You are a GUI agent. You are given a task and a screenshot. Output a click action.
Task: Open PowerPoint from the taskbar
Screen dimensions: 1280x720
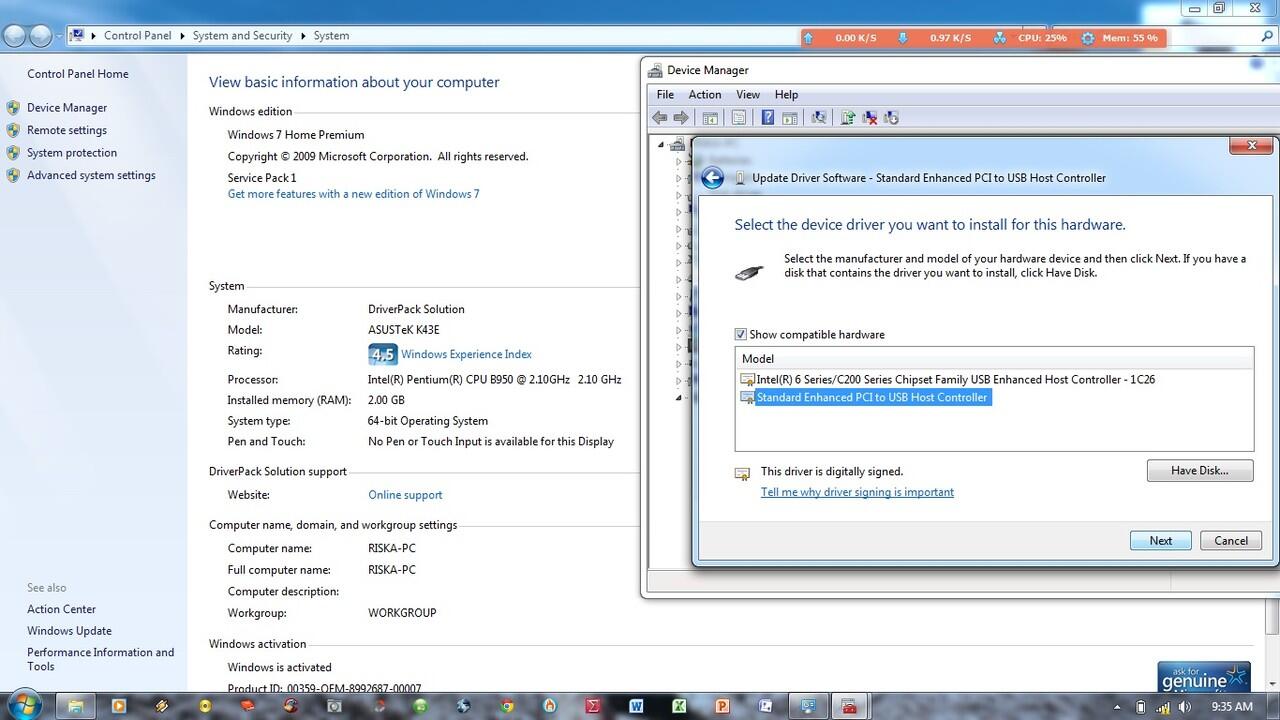click(722, 706)
